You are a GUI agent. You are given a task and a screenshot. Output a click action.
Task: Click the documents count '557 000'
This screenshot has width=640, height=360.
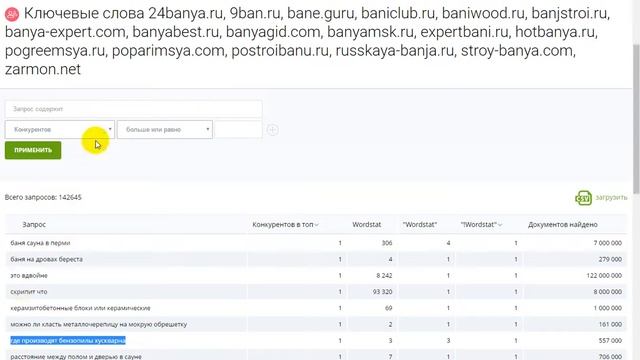tap(610, 340)
